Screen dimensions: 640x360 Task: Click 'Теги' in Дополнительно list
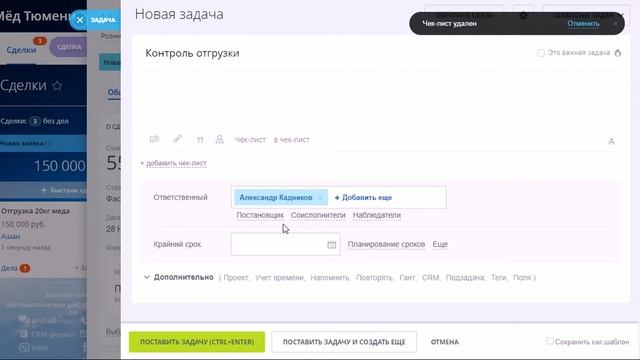498,278
